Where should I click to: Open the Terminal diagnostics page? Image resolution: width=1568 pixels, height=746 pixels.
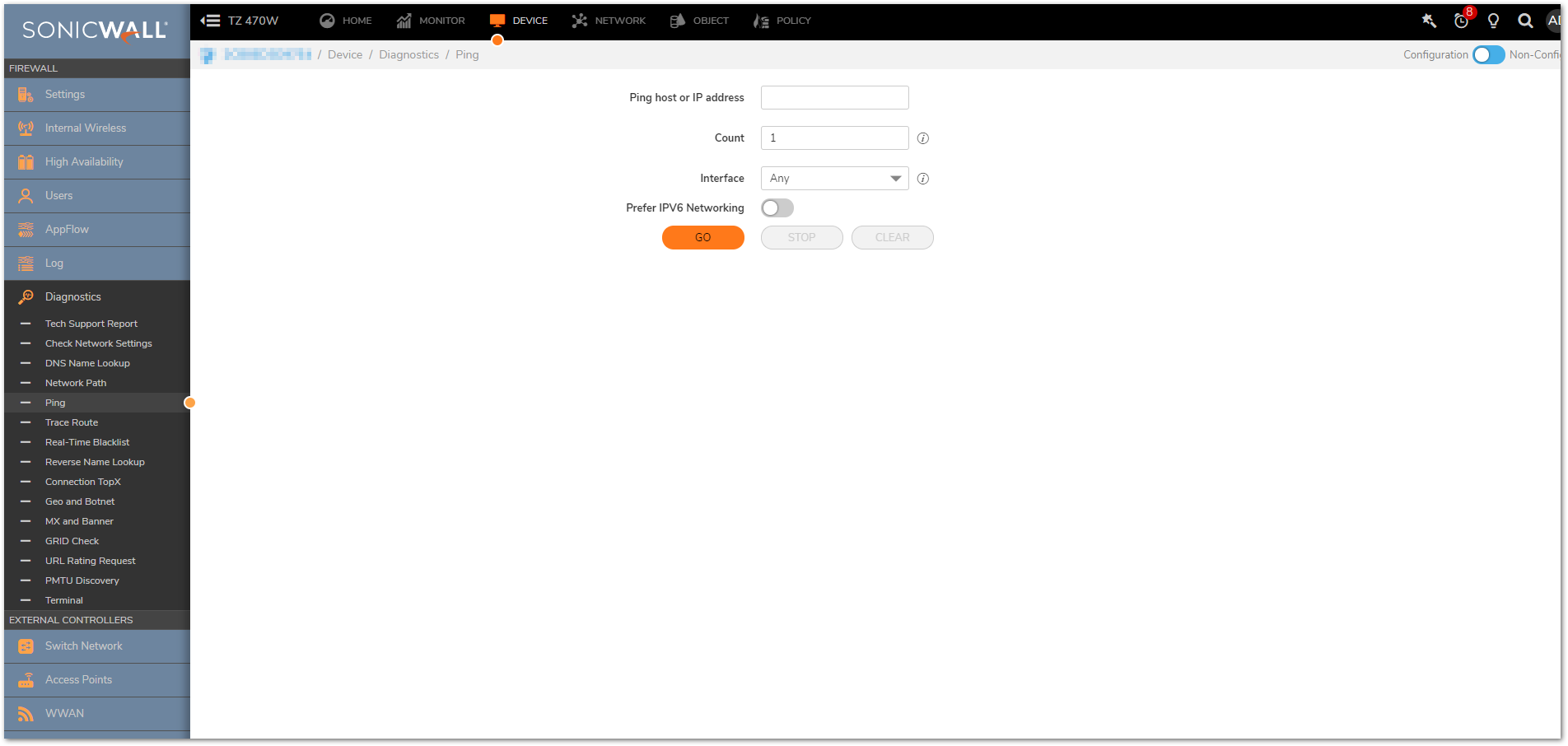click(64, 600)
